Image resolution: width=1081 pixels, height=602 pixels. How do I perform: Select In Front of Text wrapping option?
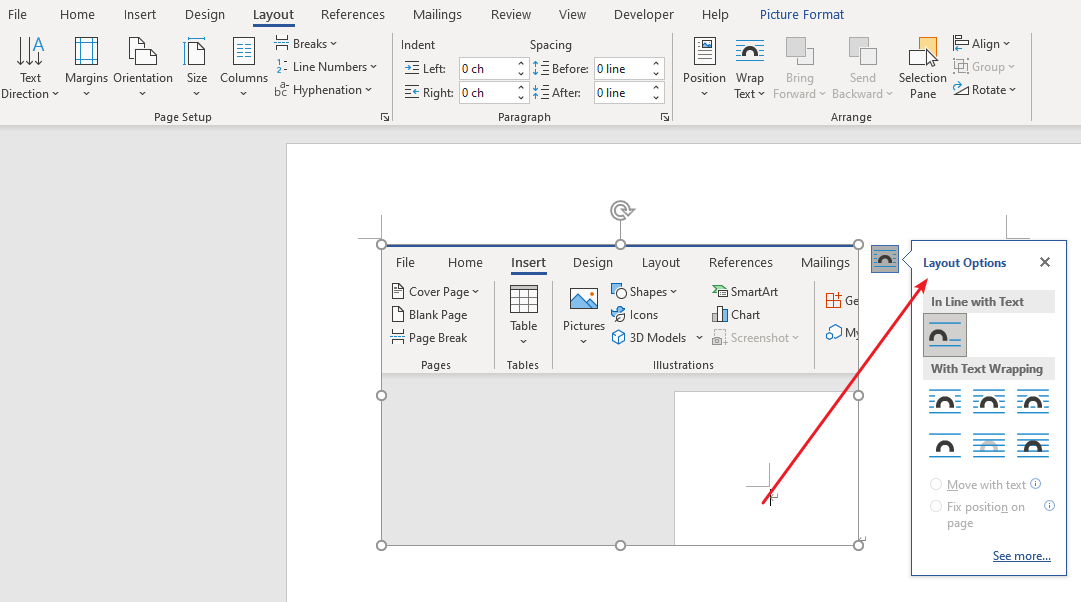pyautogui.click(x=1033, y=445)
